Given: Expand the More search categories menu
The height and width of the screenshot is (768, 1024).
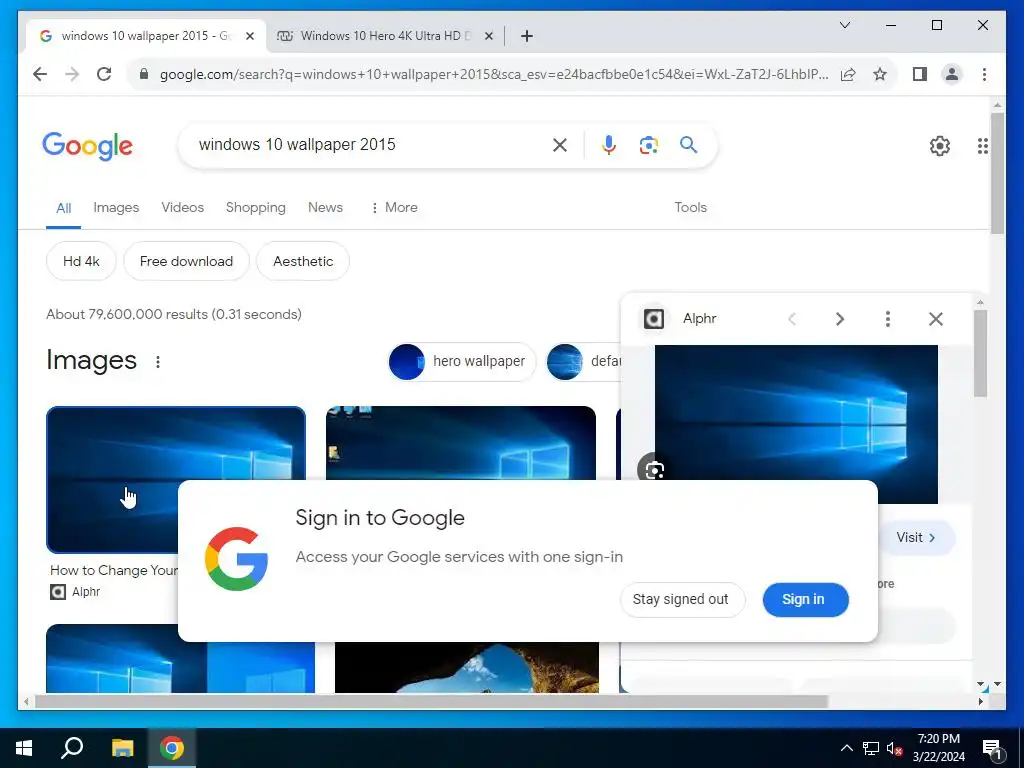Looking at the screenshot, I should click(x=394, y=207).
